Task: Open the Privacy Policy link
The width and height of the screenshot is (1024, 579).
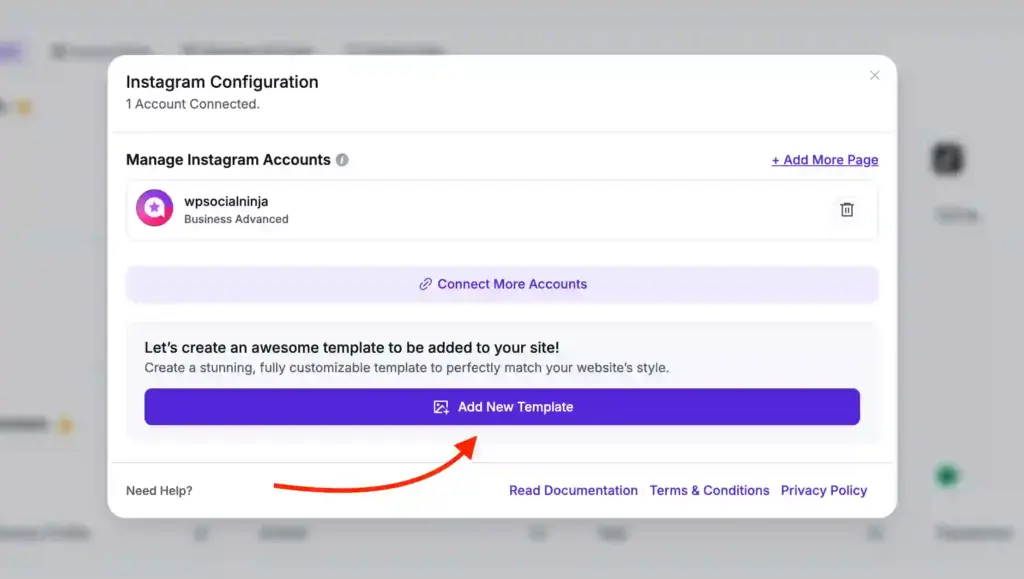Action: click(x=824, y=490)
